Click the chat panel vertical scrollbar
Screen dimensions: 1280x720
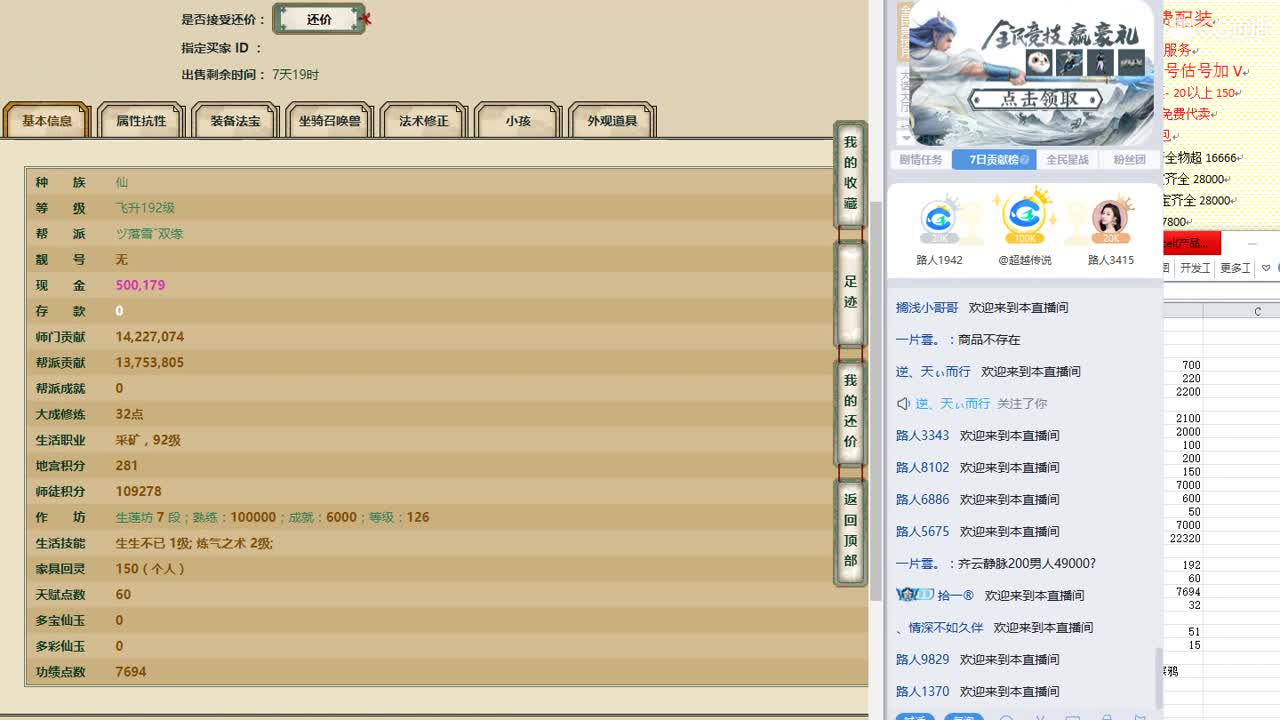[x=1159, y=678]
